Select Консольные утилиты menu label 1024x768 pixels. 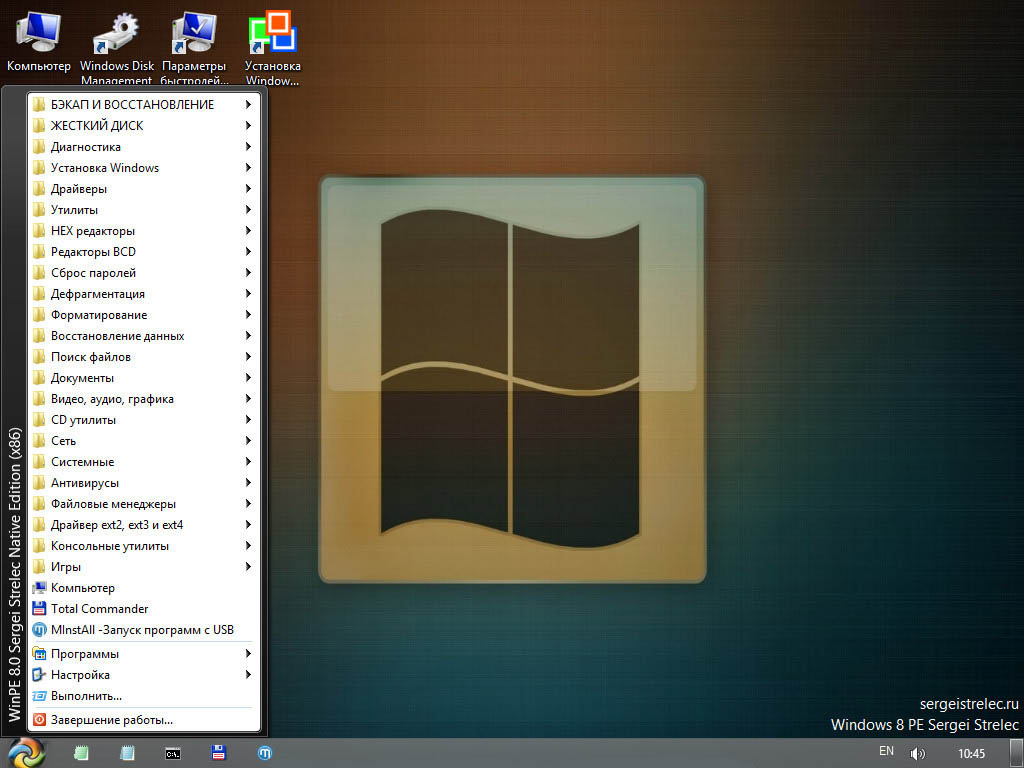click(110, 546)
